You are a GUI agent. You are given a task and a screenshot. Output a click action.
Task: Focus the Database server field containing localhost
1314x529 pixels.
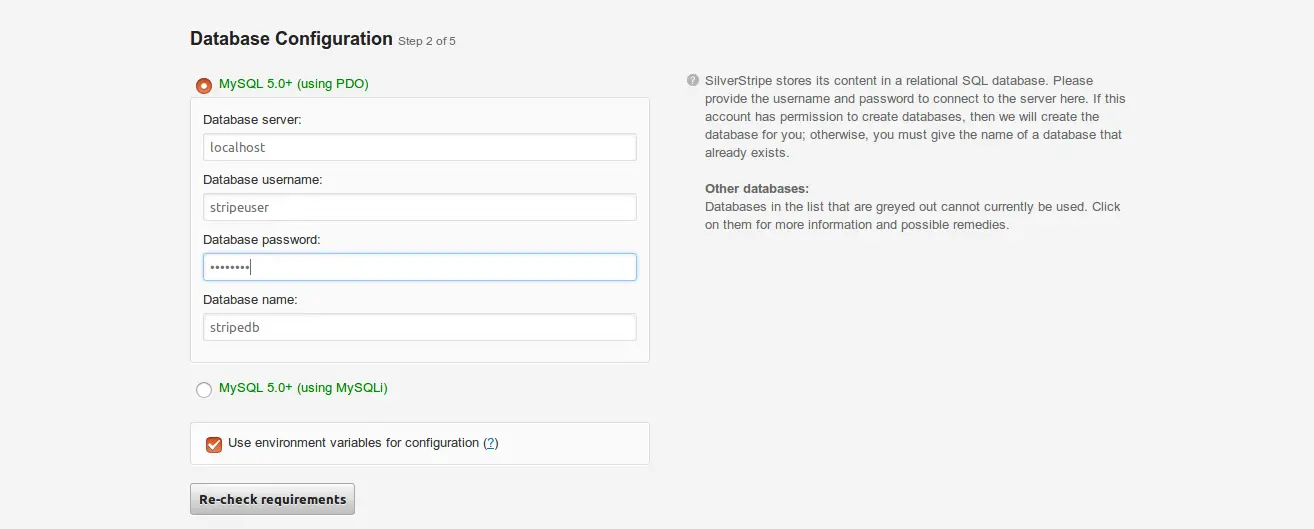pos(420,147)
